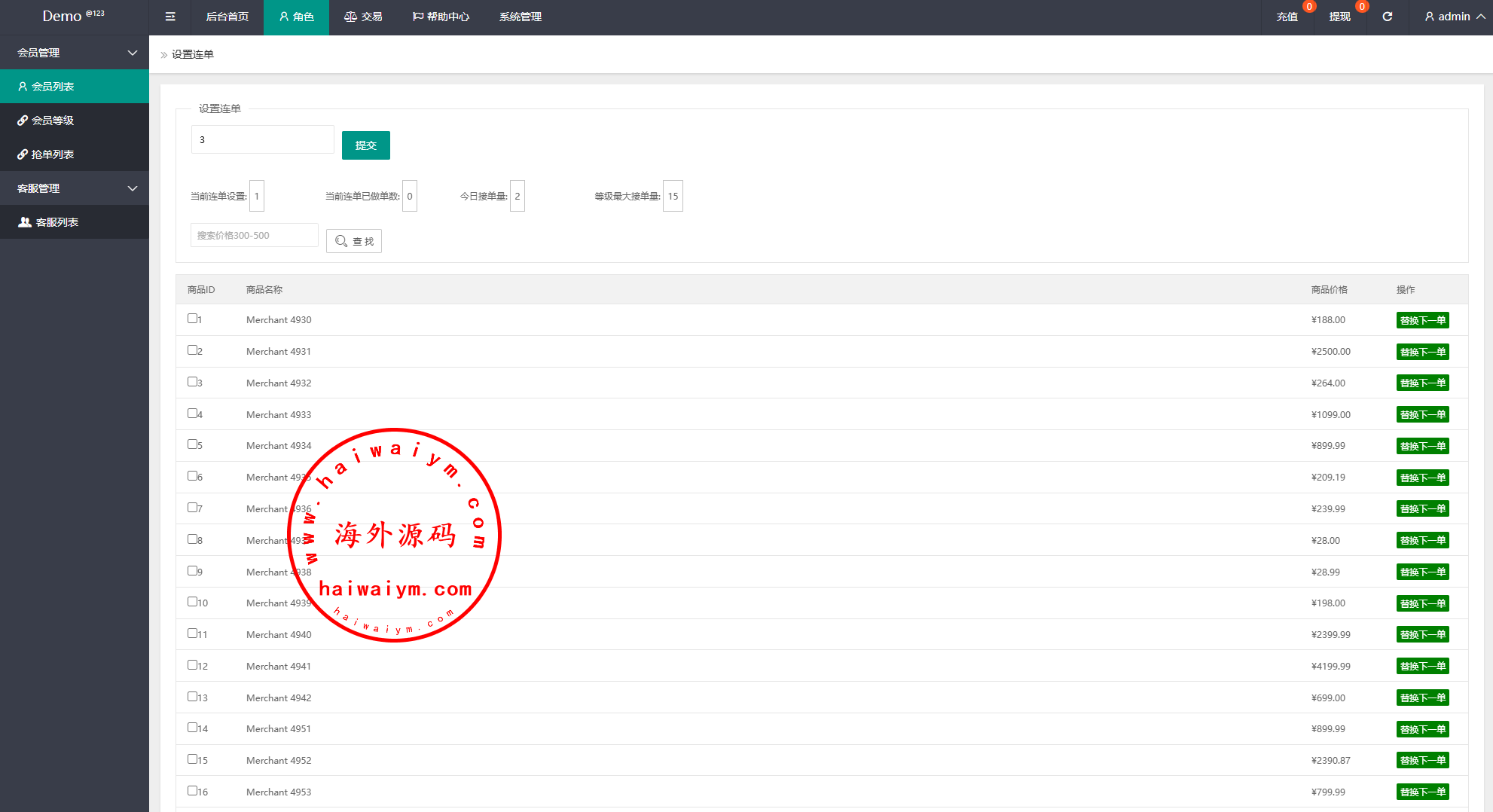Open the 系统管理 menu

point(520,17)
